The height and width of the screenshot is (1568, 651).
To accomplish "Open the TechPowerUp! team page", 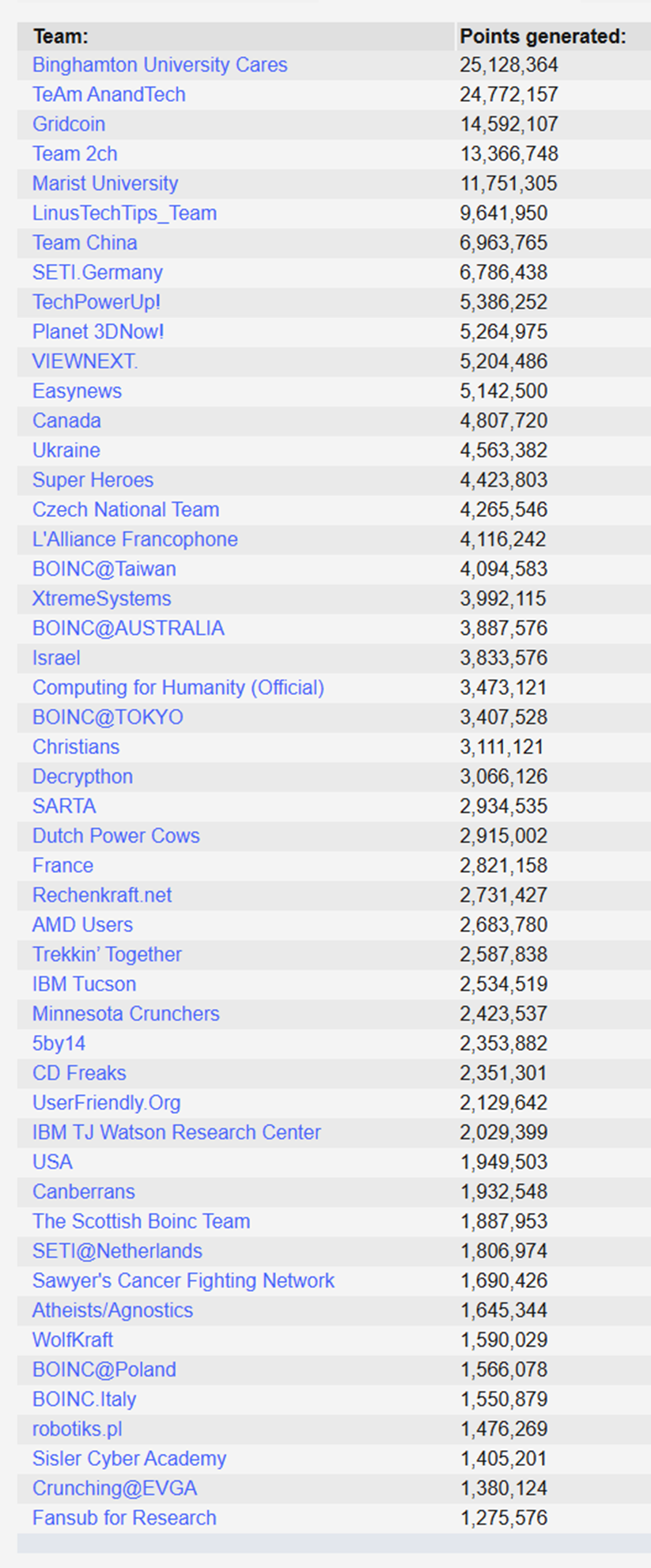I will point(97,302).
